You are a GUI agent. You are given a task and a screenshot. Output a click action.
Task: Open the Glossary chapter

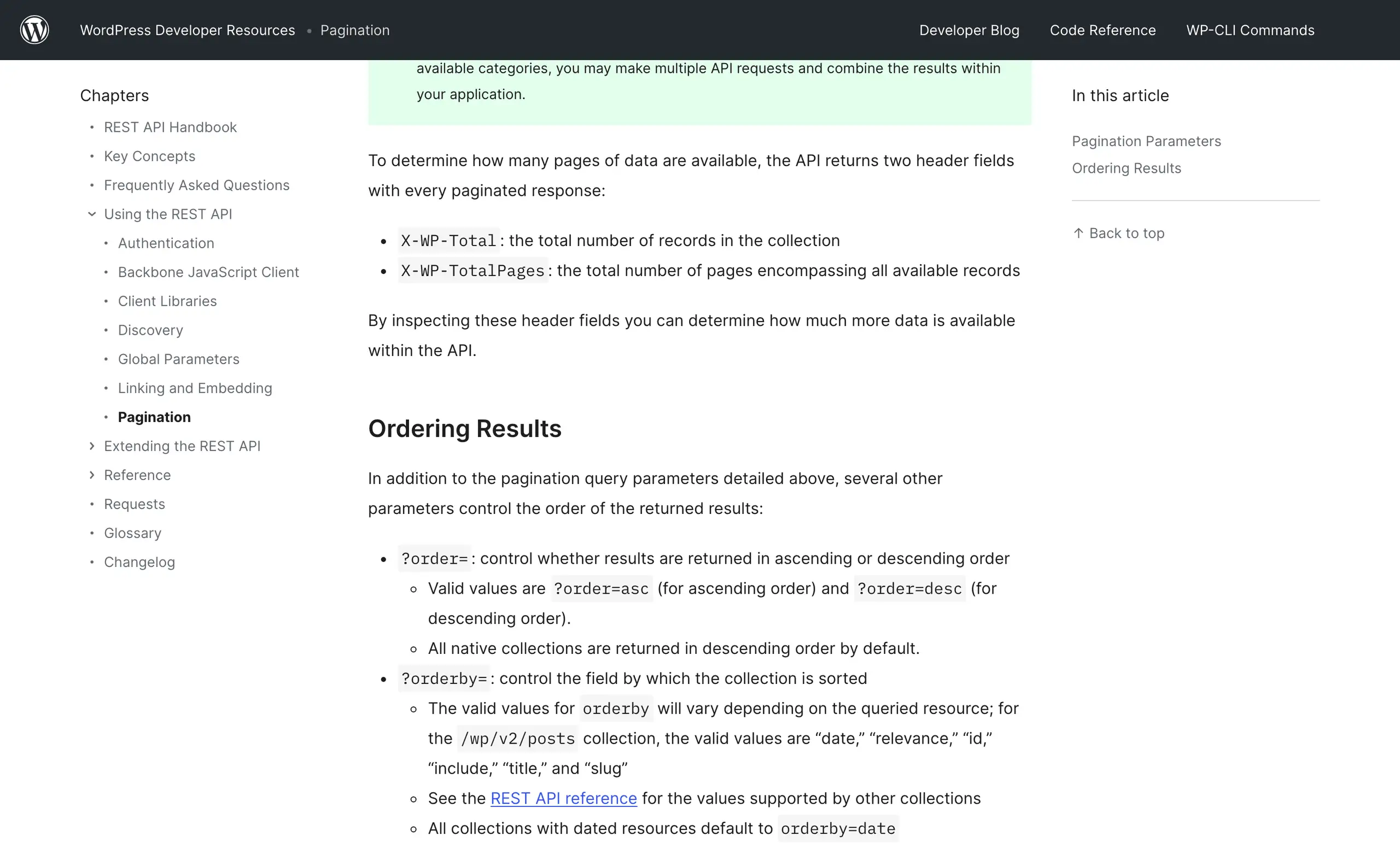(132, 533)
